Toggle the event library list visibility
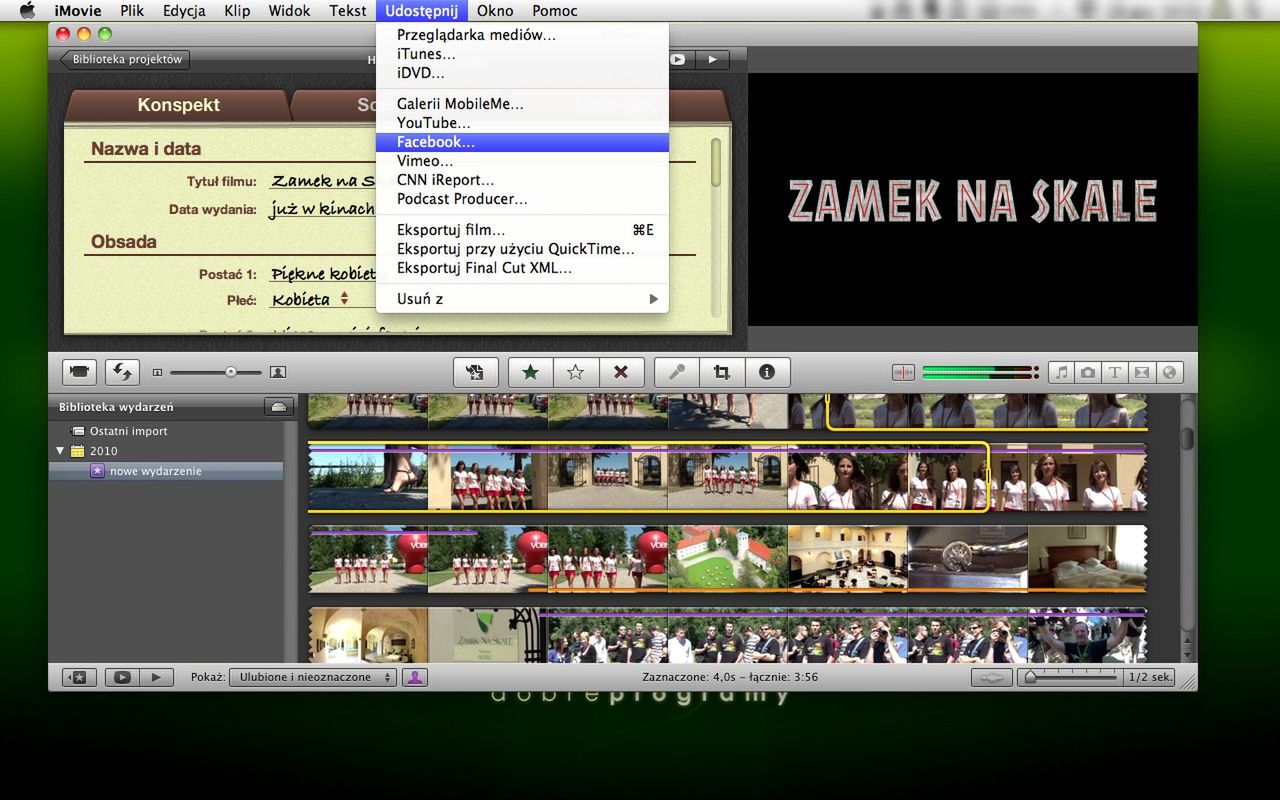This screenshot has height=800, width=1280. click(x=79, y=677)
